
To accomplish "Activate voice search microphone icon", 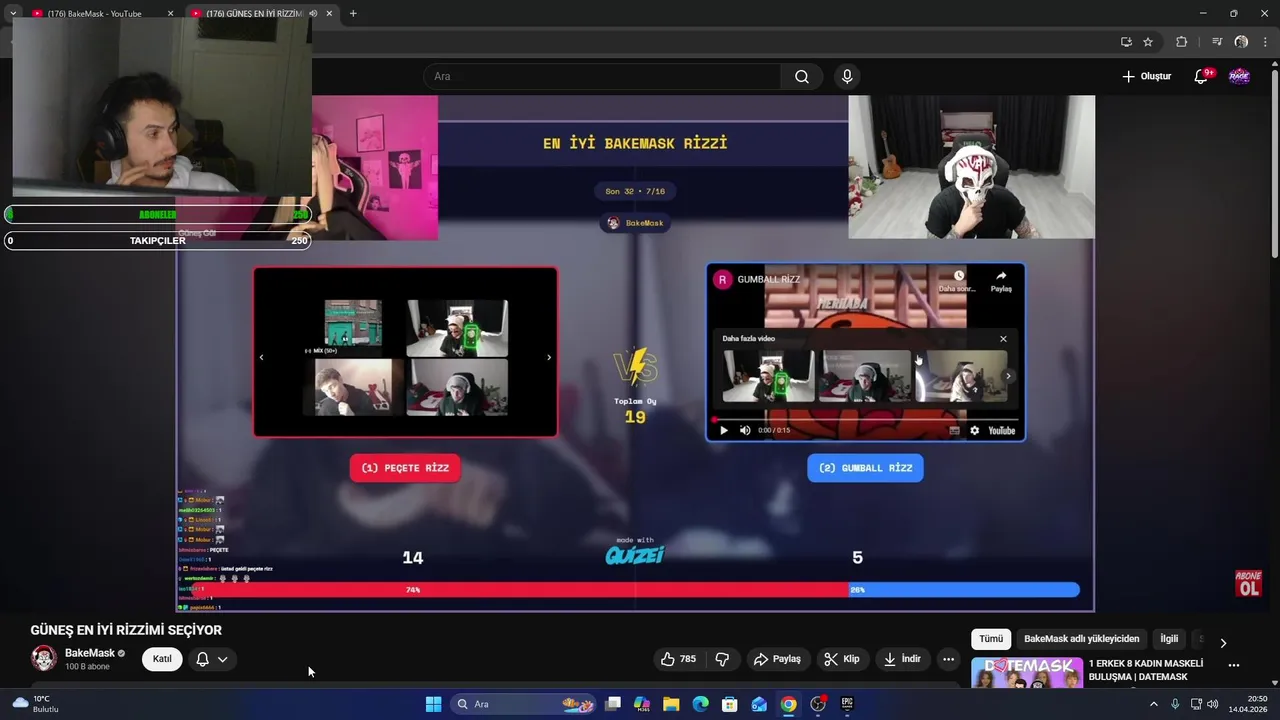I will tap(847, 77).
